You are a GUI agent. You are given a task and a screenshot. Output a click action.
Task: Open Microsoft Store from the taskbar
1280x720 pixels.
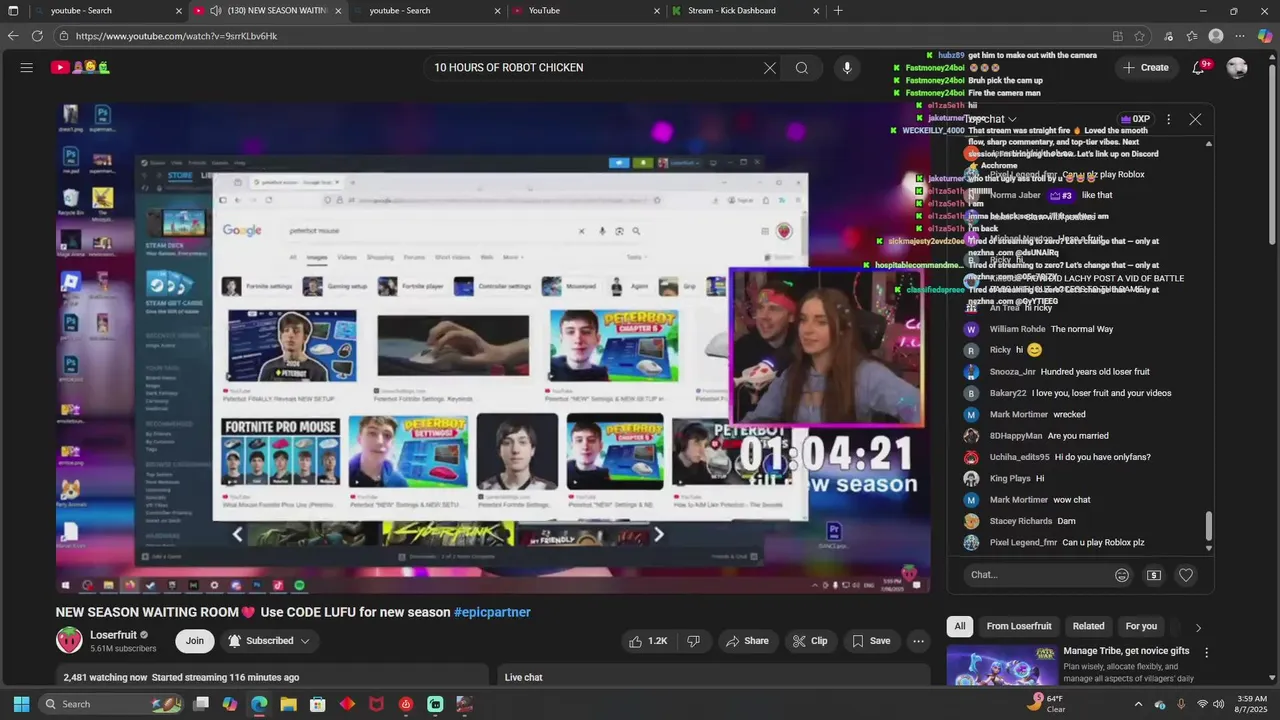(318, 704)
